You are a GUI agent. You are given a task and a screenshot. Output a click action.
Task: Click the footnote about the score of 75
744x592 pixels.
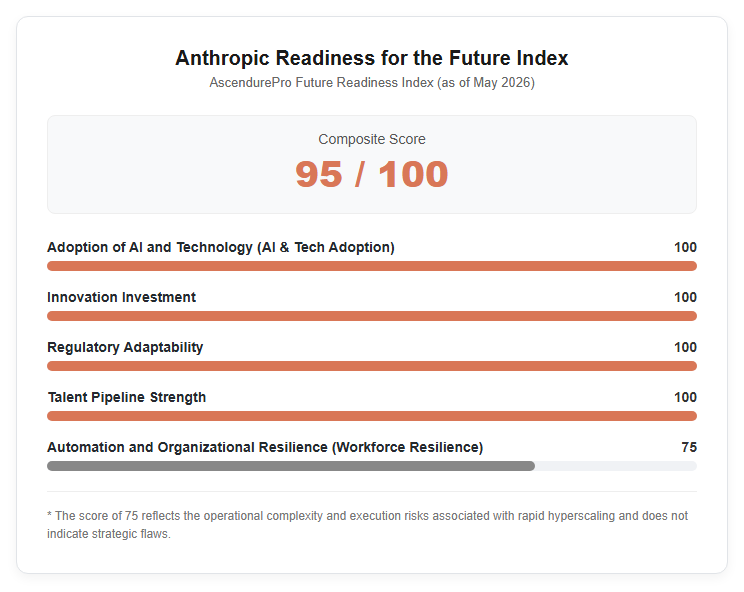click(x=368, y=525)
